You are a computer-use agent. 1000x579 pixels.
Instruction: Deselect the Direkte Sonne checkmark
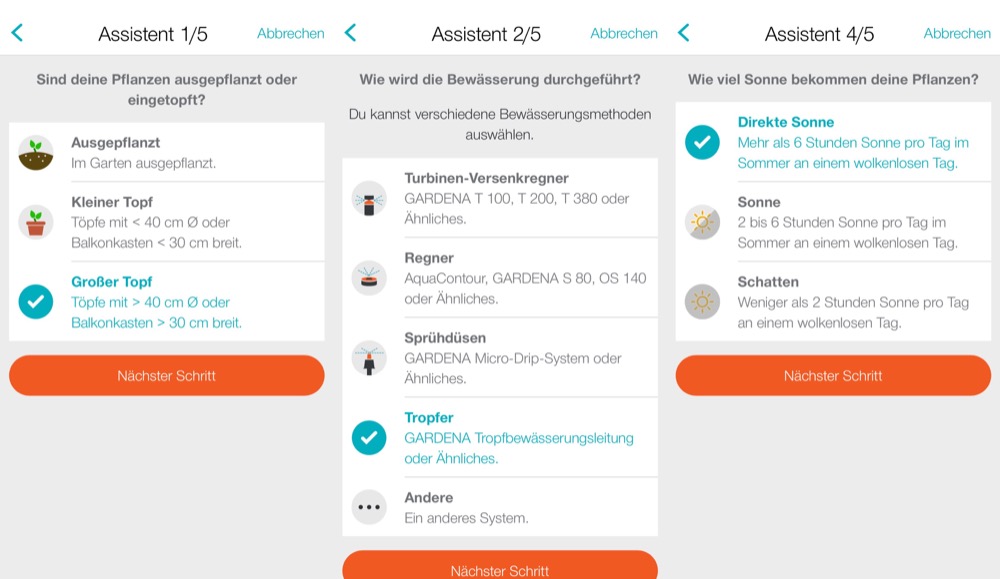coord(702,142)
